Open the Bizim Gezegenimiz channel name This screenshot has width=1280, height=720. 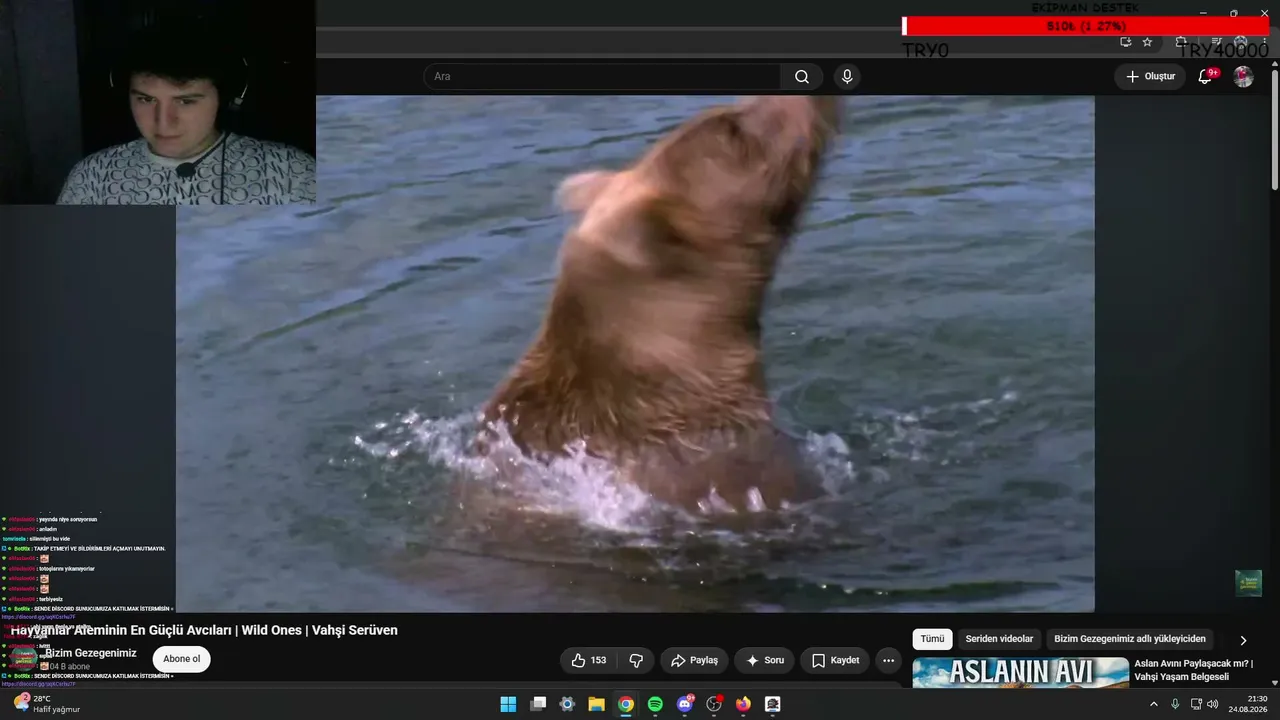point(91,653)
